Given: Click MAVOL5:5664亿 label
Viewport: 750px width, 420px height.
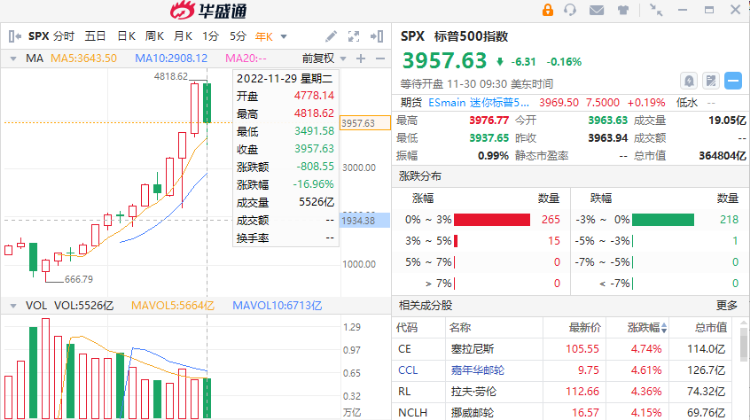Looking at the screenshot, I should coord(173,305).
